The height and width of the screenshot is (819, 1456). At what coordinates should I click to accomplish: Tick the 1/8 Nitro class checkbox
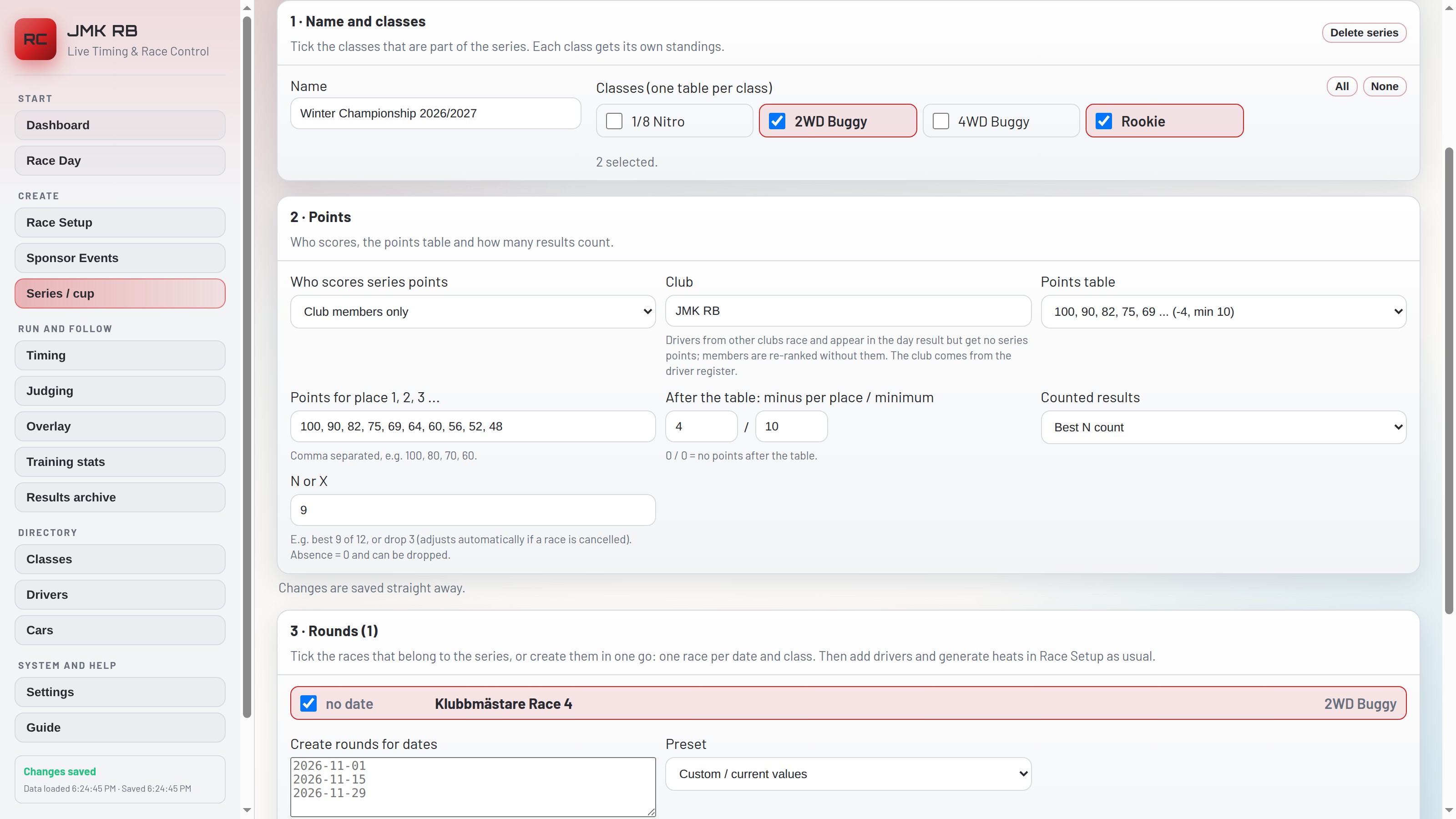coord(614,121)
